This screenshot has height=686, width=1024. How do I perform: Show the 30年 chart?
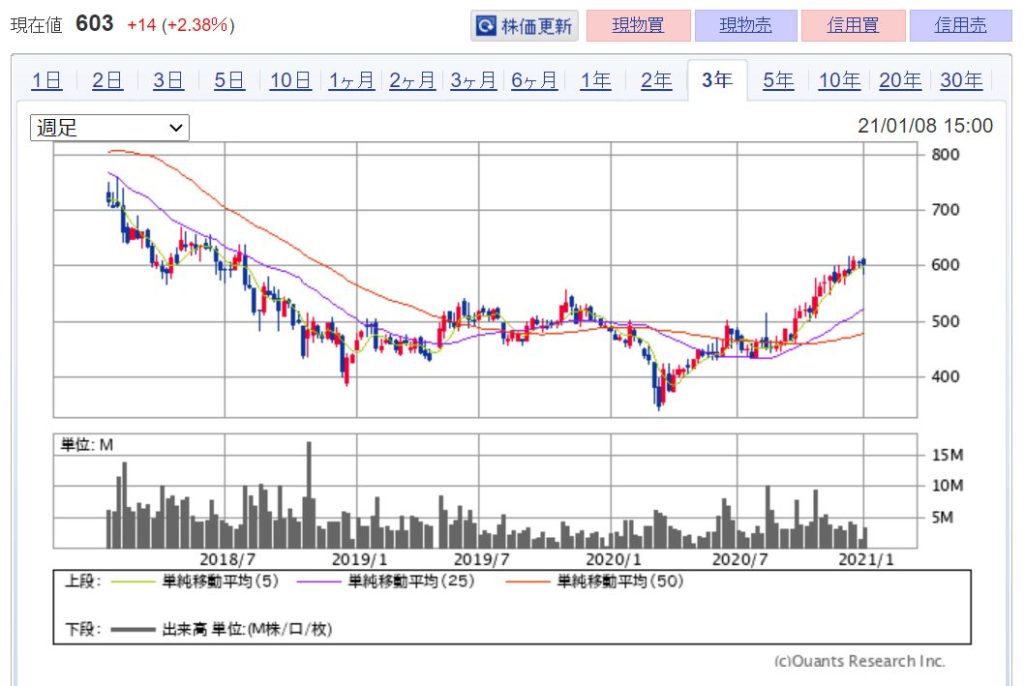coord(961,80)
